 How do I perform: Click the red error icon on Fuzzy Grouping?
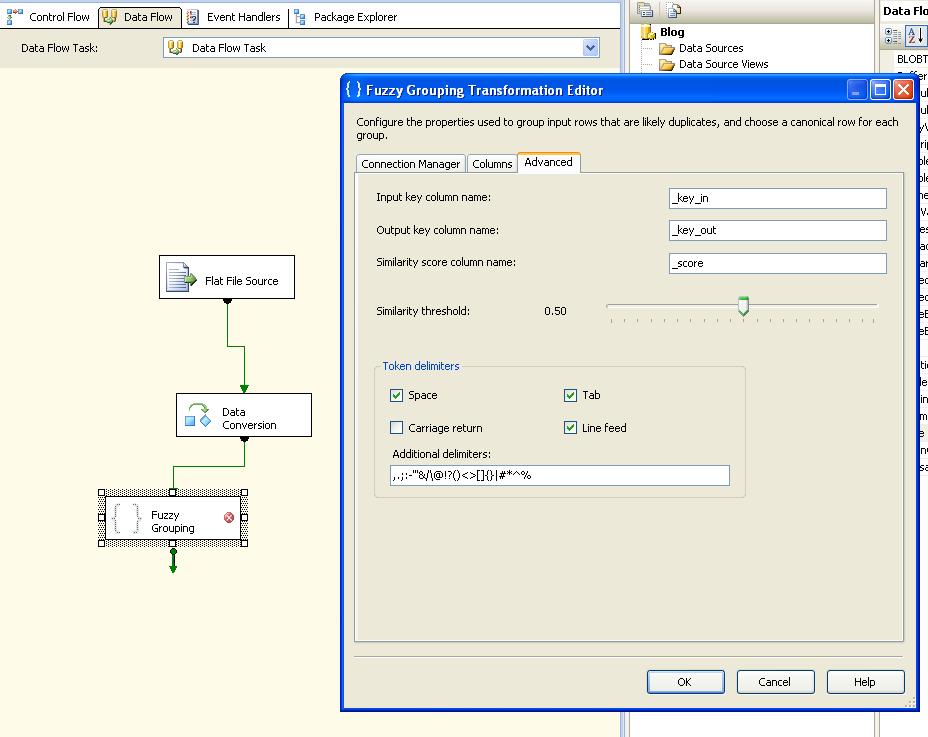(x=227, y=517)
